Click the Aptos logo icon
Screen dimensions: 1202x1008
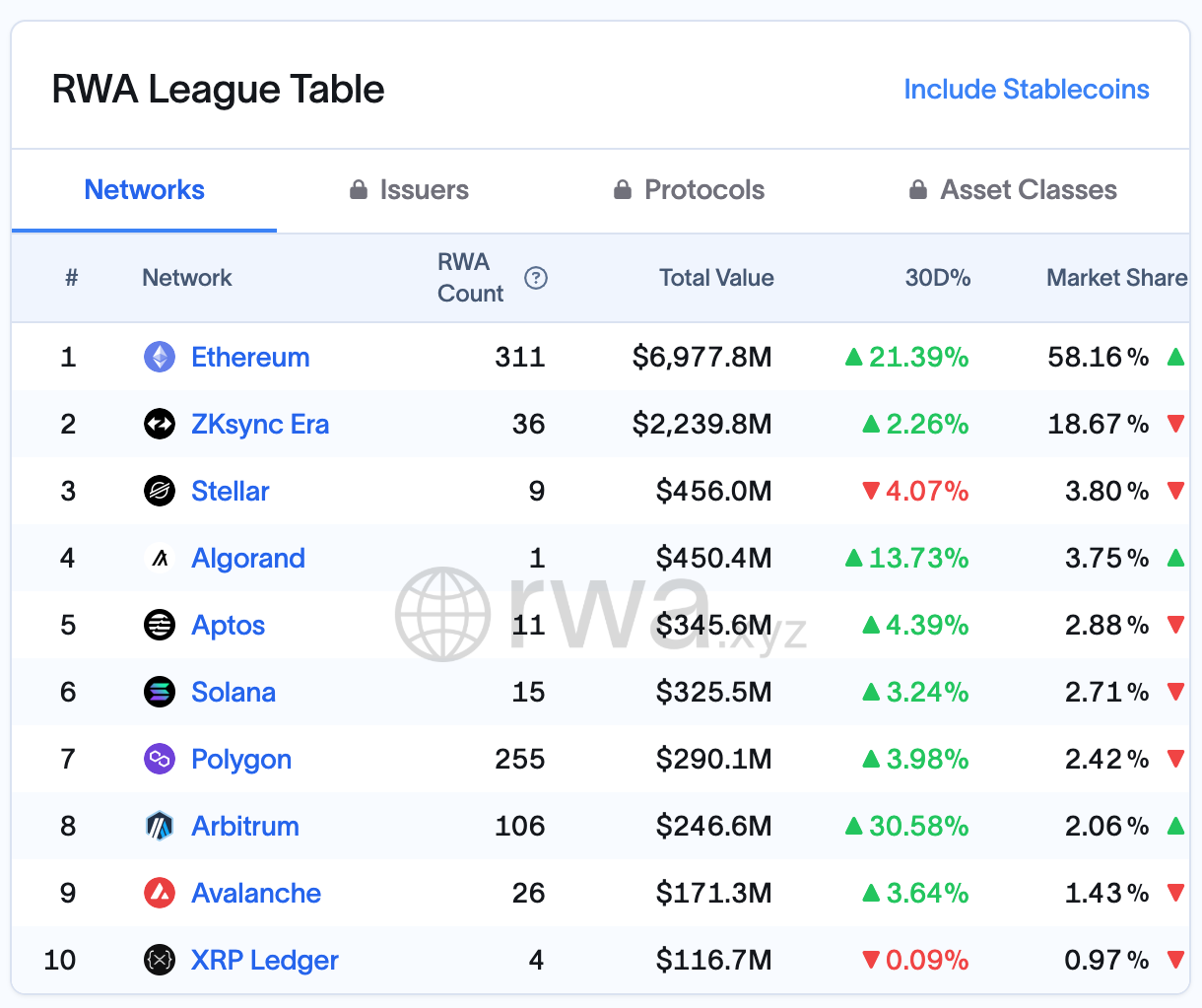[x=160, y=625]
